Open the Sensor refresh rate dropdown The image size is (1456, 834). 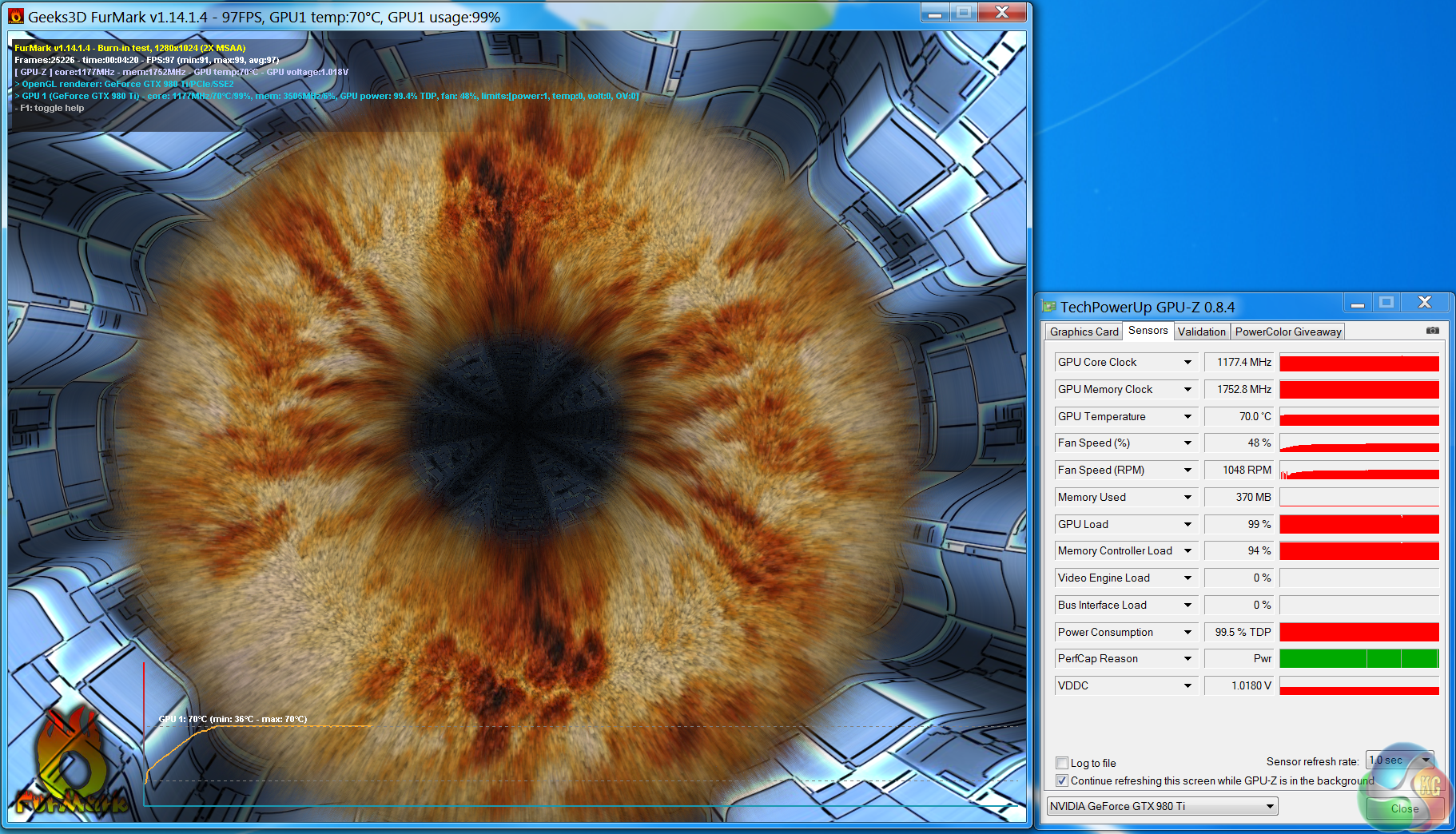coord(1400,761)
